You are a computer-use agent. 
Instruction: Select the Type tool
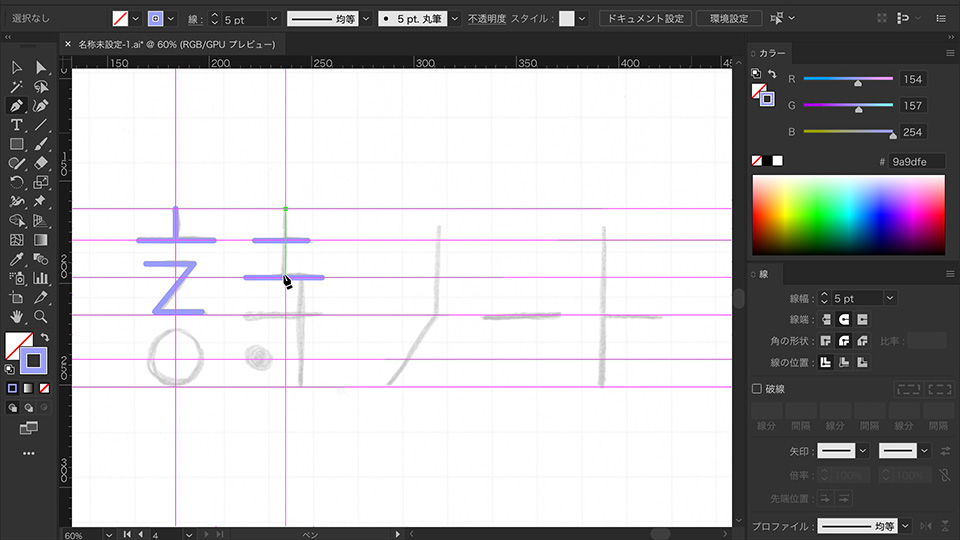coord(17,125)
